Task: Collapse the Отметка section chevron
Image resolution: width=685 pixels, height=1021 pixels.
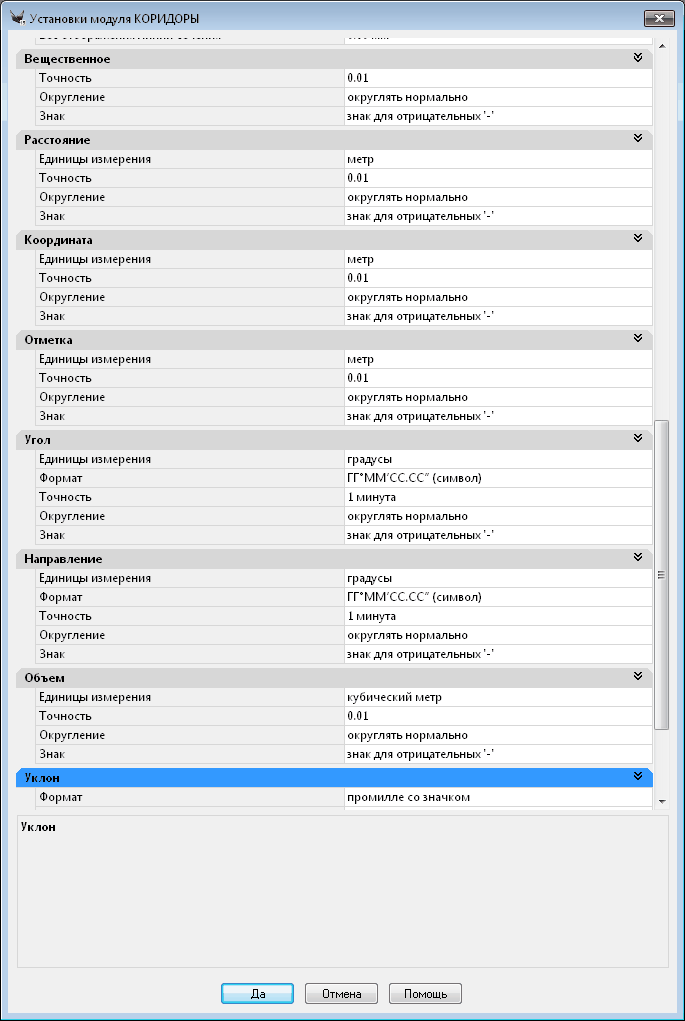Action: (637, 339)
